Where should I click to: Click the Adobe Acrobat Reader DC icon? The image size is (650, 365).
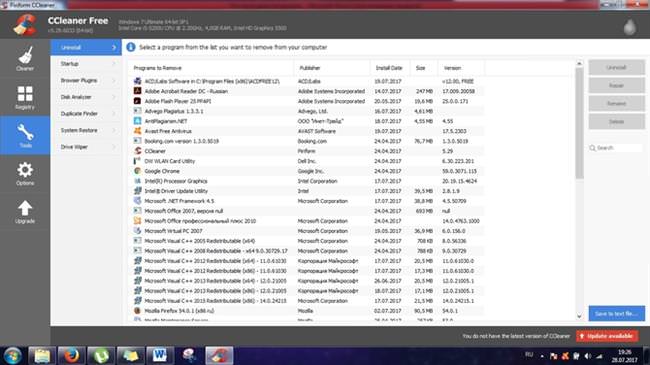137,91
